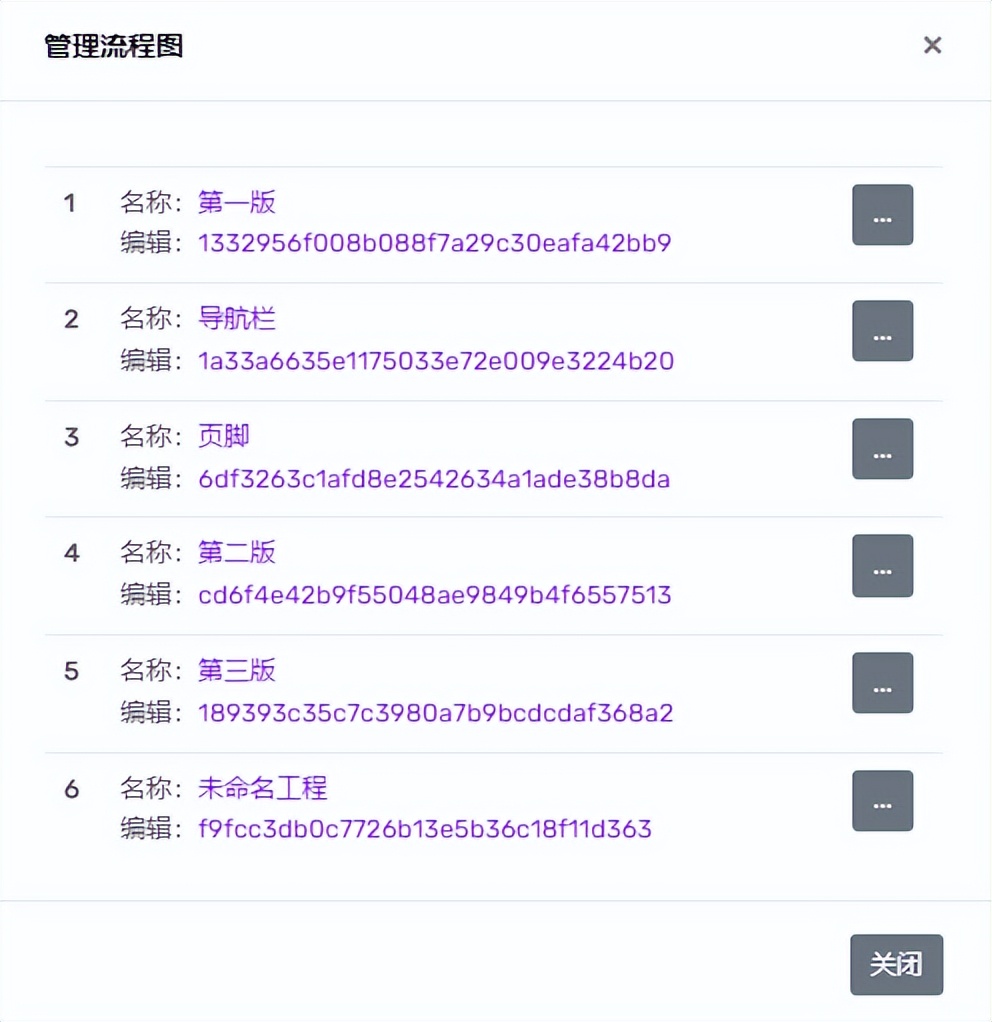Click the edit hash link for 页脚
This screenshot has width=992, height=1022.
(433, 478)
